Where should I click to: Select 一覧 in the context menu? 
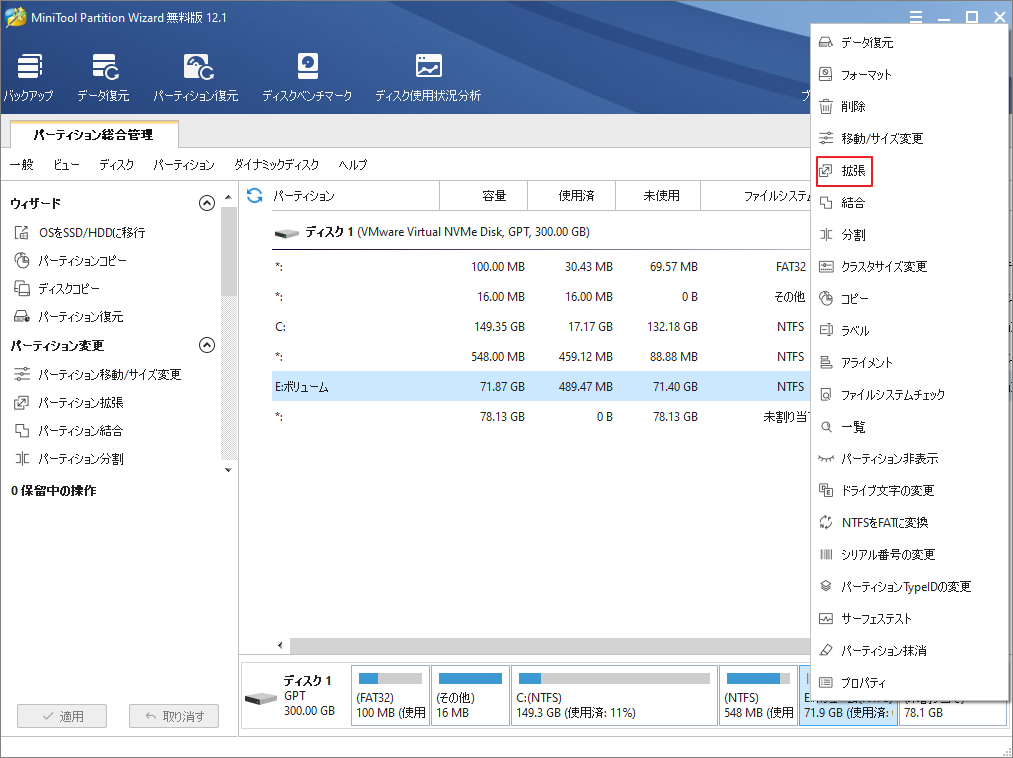point(909,426)
